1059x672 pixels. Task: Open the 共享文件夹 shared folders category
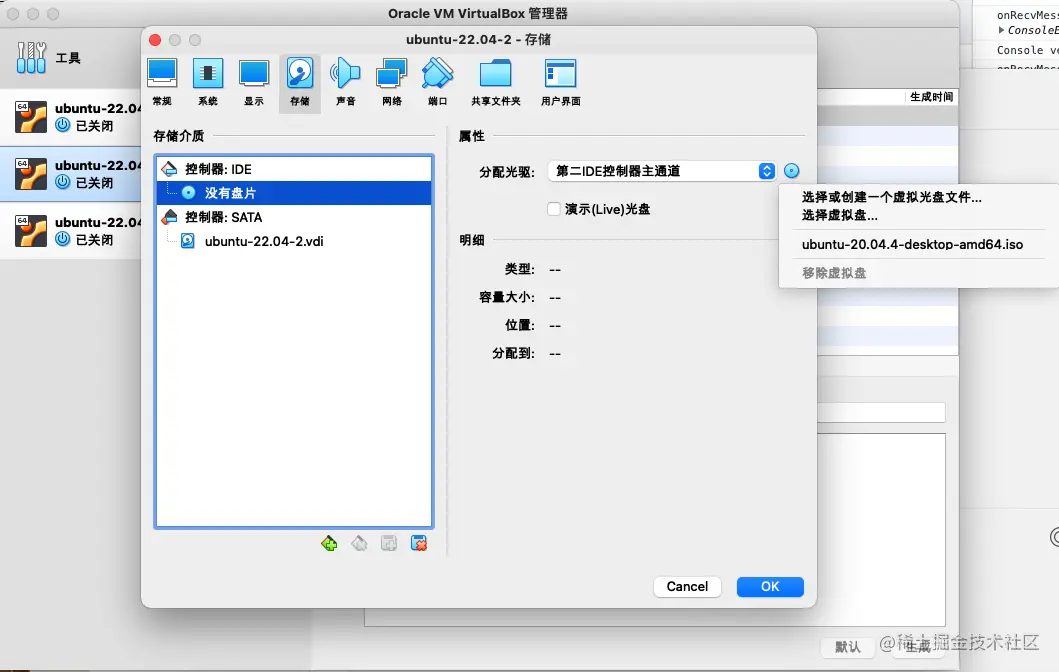pyautogui.click(x=496, y=82)
